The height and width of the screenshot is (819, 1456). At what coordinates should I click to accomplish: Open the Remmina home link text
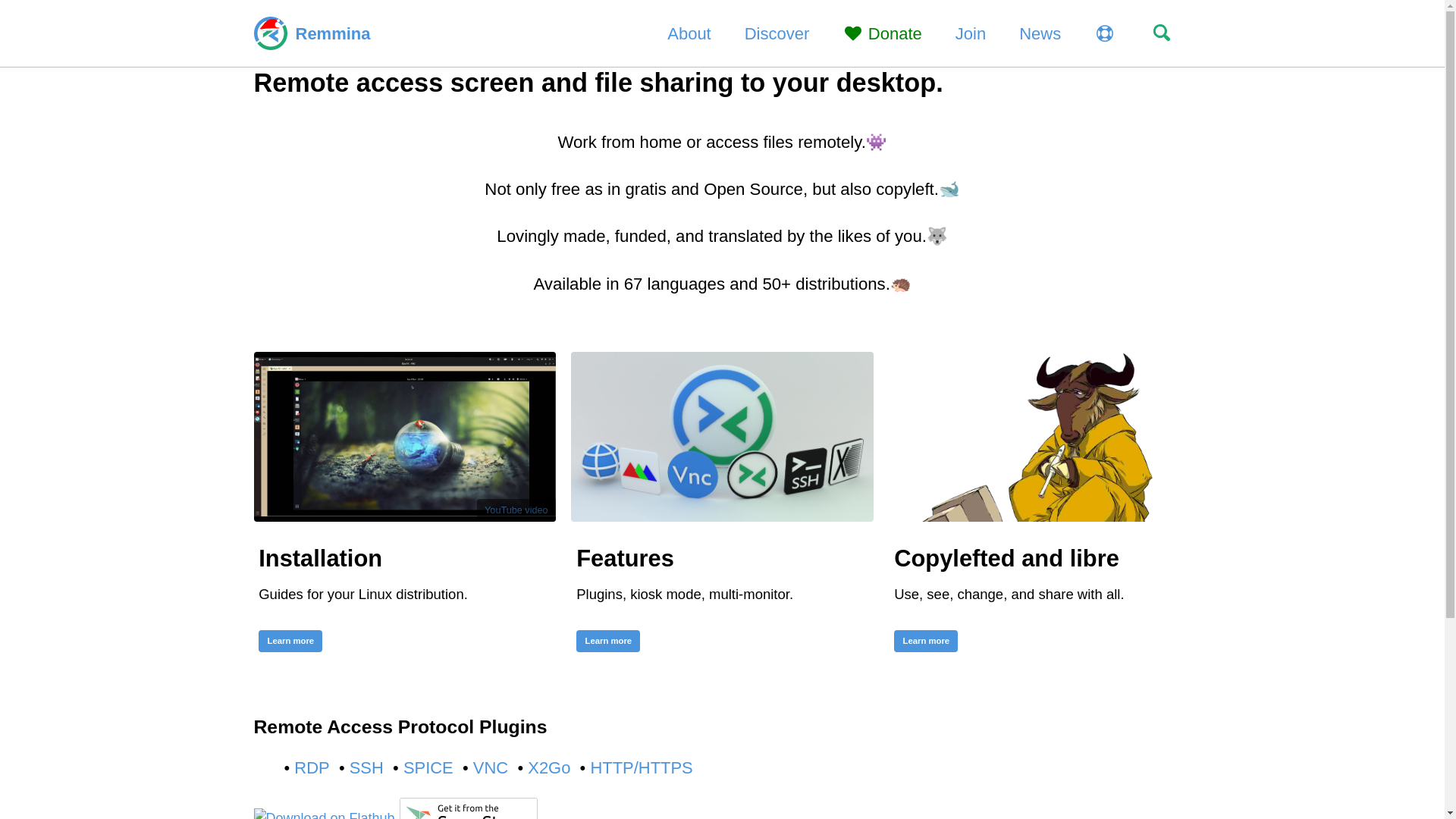point(332,33)
